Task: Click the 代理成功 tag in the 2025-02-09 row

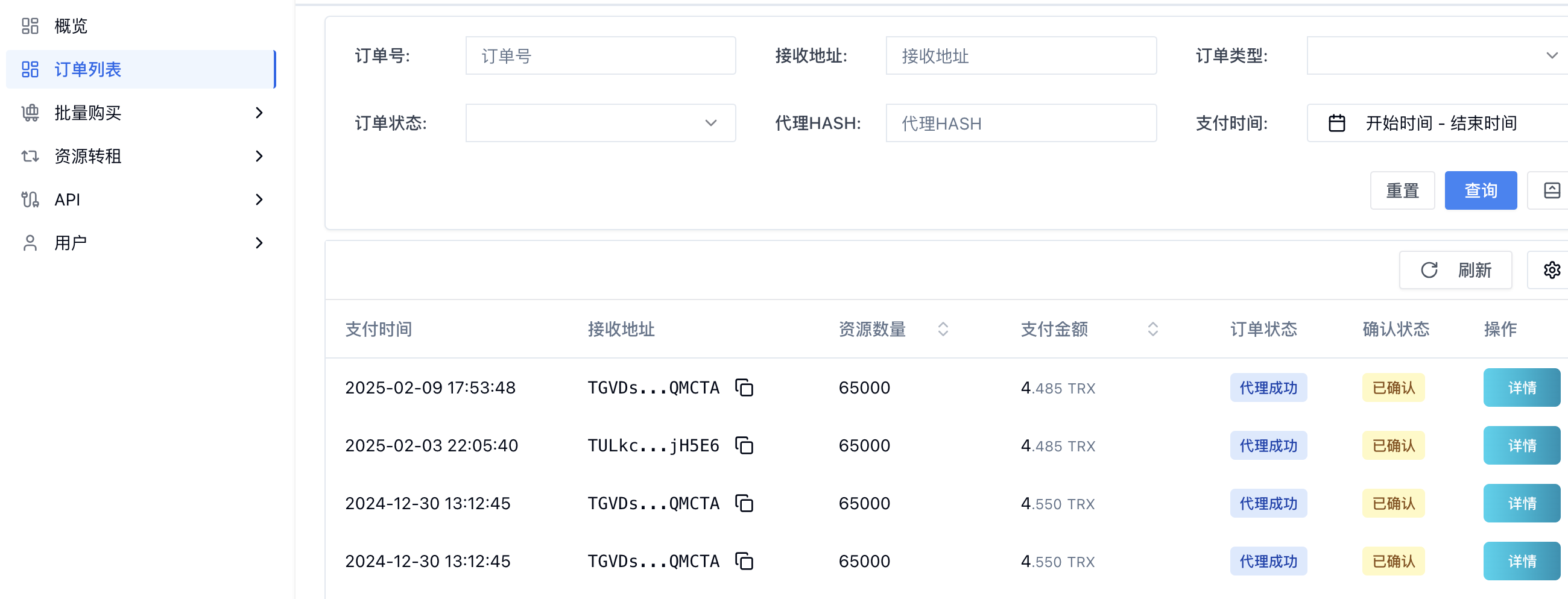Action: pyautogui.click(x=1268, y=387)
